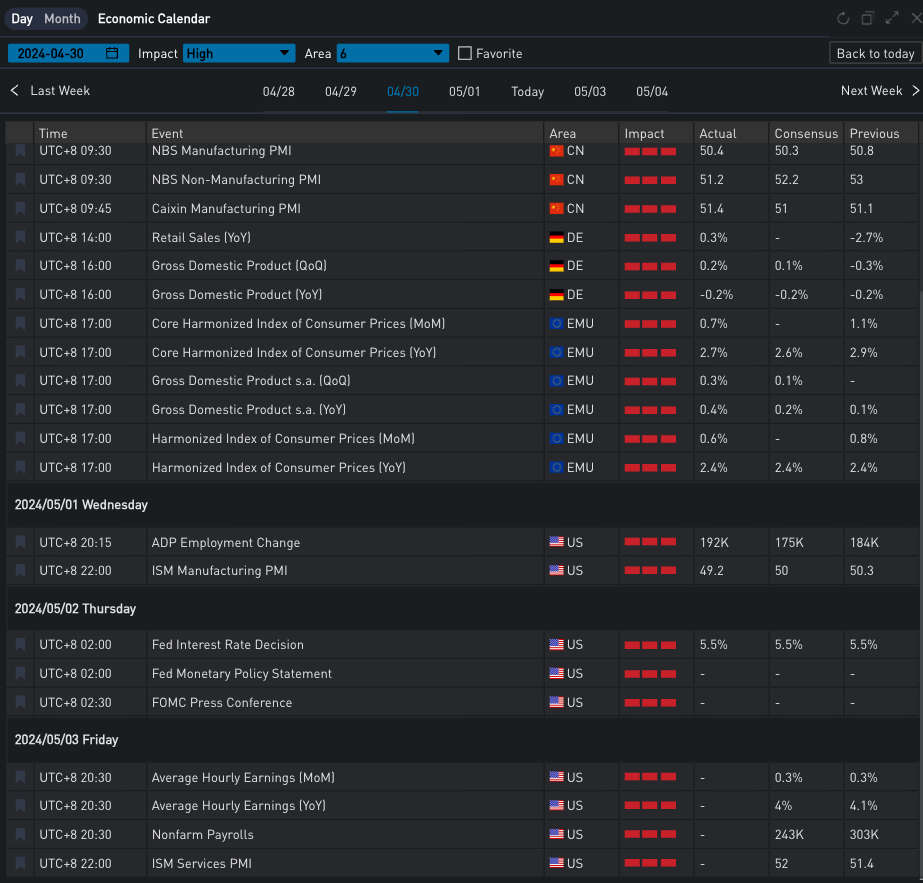Open the Area dropdown showing 6
This screenshot has height=883, width=923.
coord(392,53)
